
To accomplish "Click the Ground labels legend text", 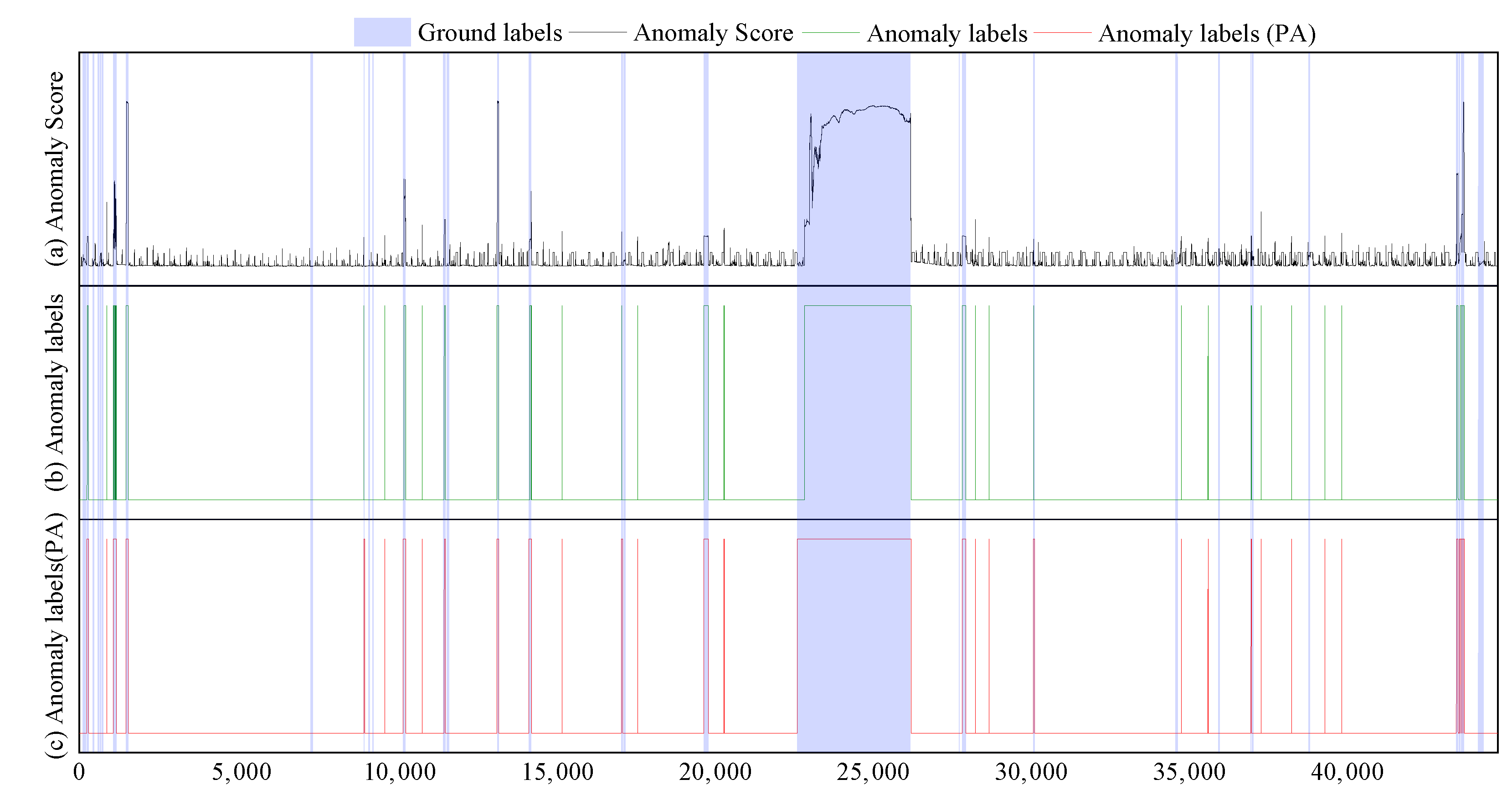I will (489, 33).
